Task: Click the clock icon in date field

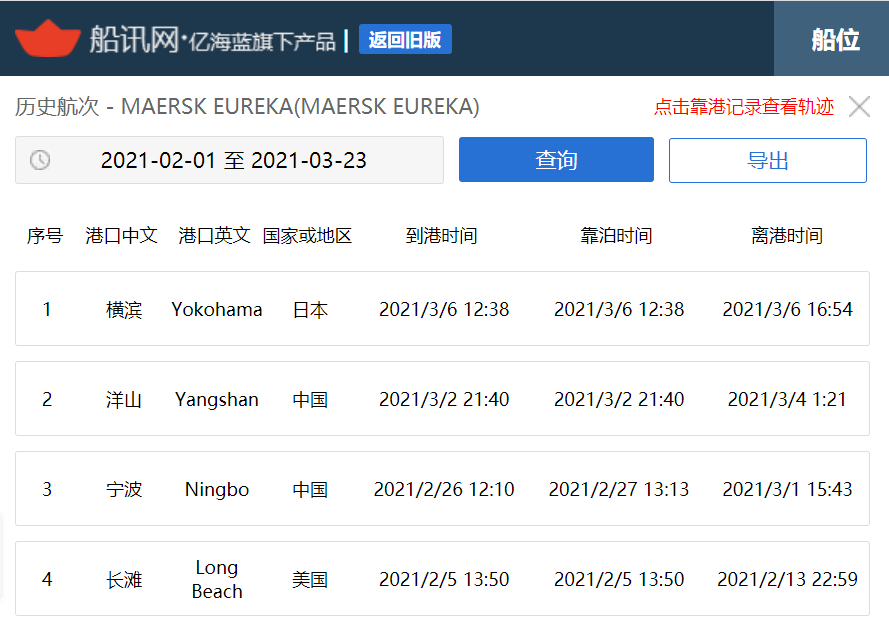Action: click(40, 160)
